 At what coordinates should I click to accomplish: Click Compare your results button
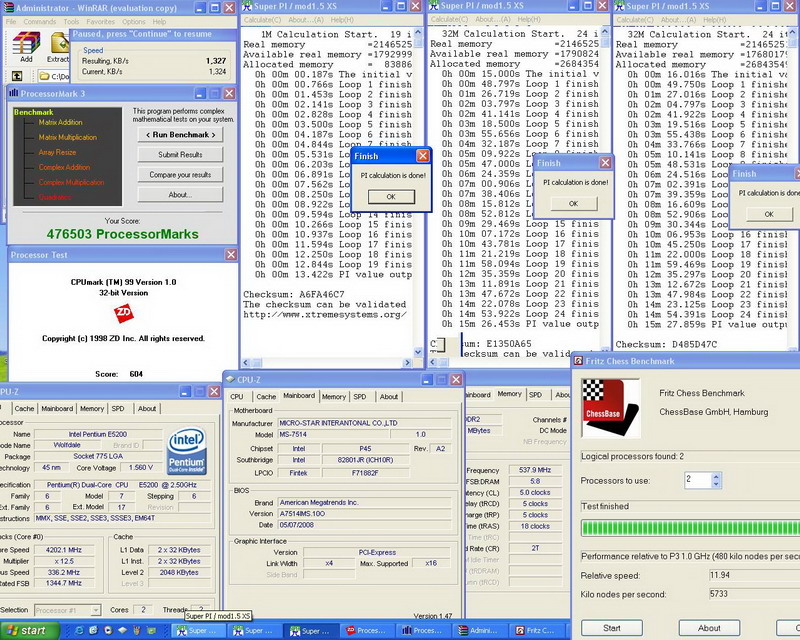[x=180, y=175]
